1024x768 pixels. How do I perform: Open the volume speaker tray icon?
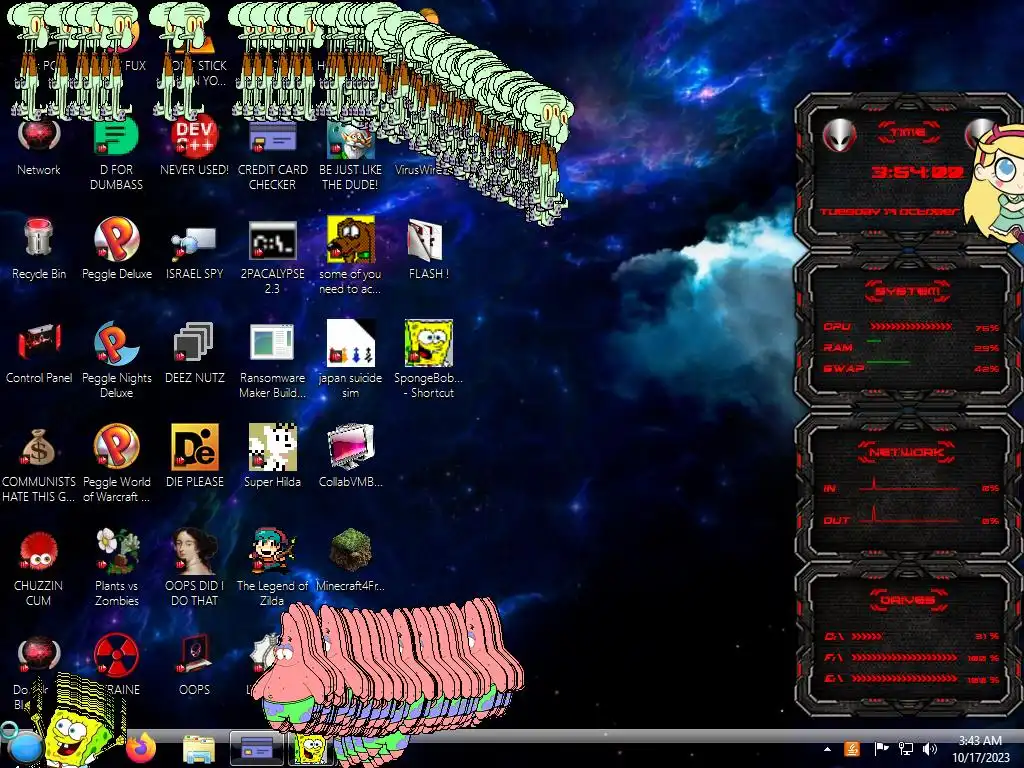tap(929, 749)
